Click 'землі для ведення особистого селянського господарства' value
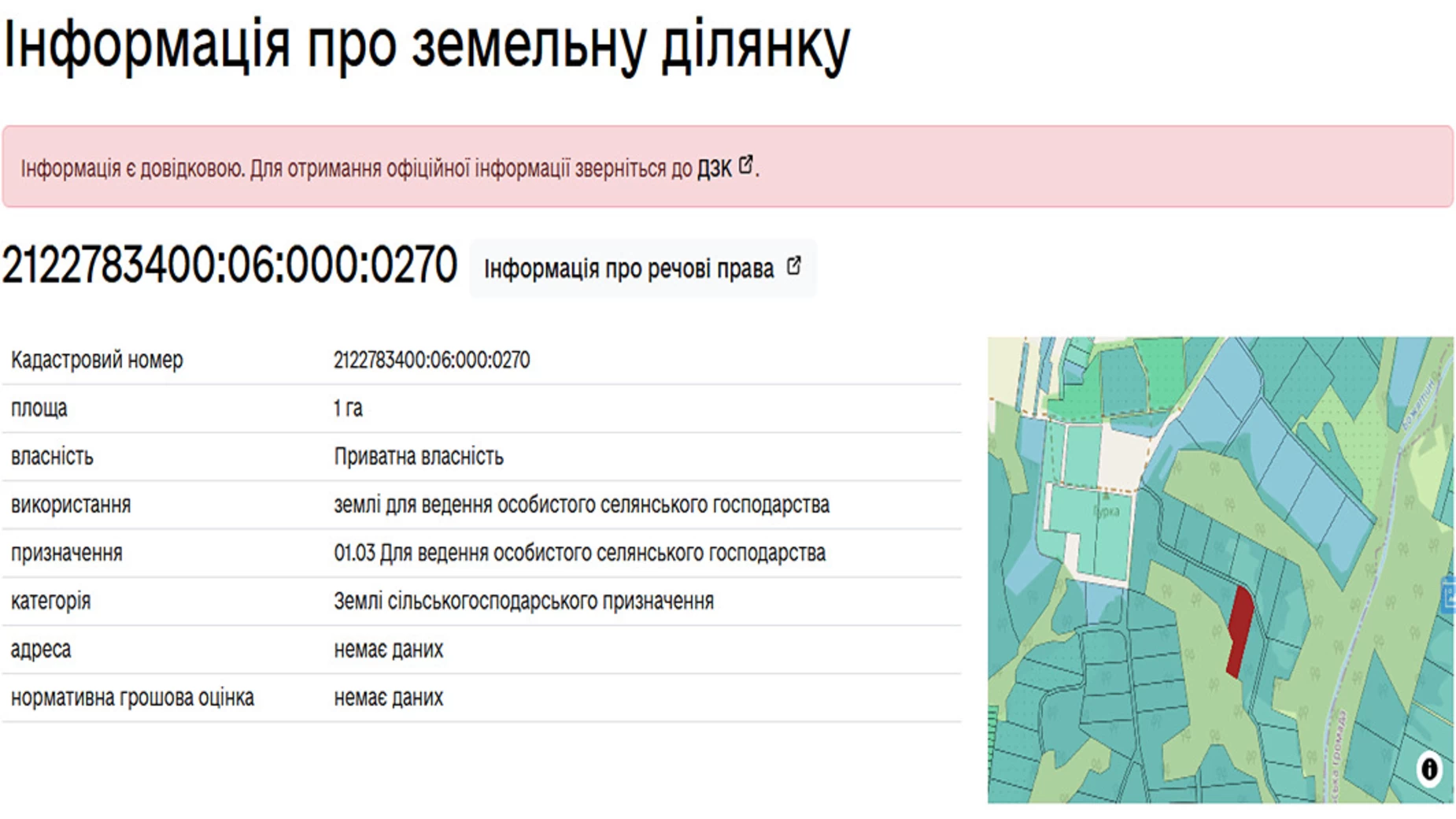The image size is (1456, 819). click(x=582, y=505)
